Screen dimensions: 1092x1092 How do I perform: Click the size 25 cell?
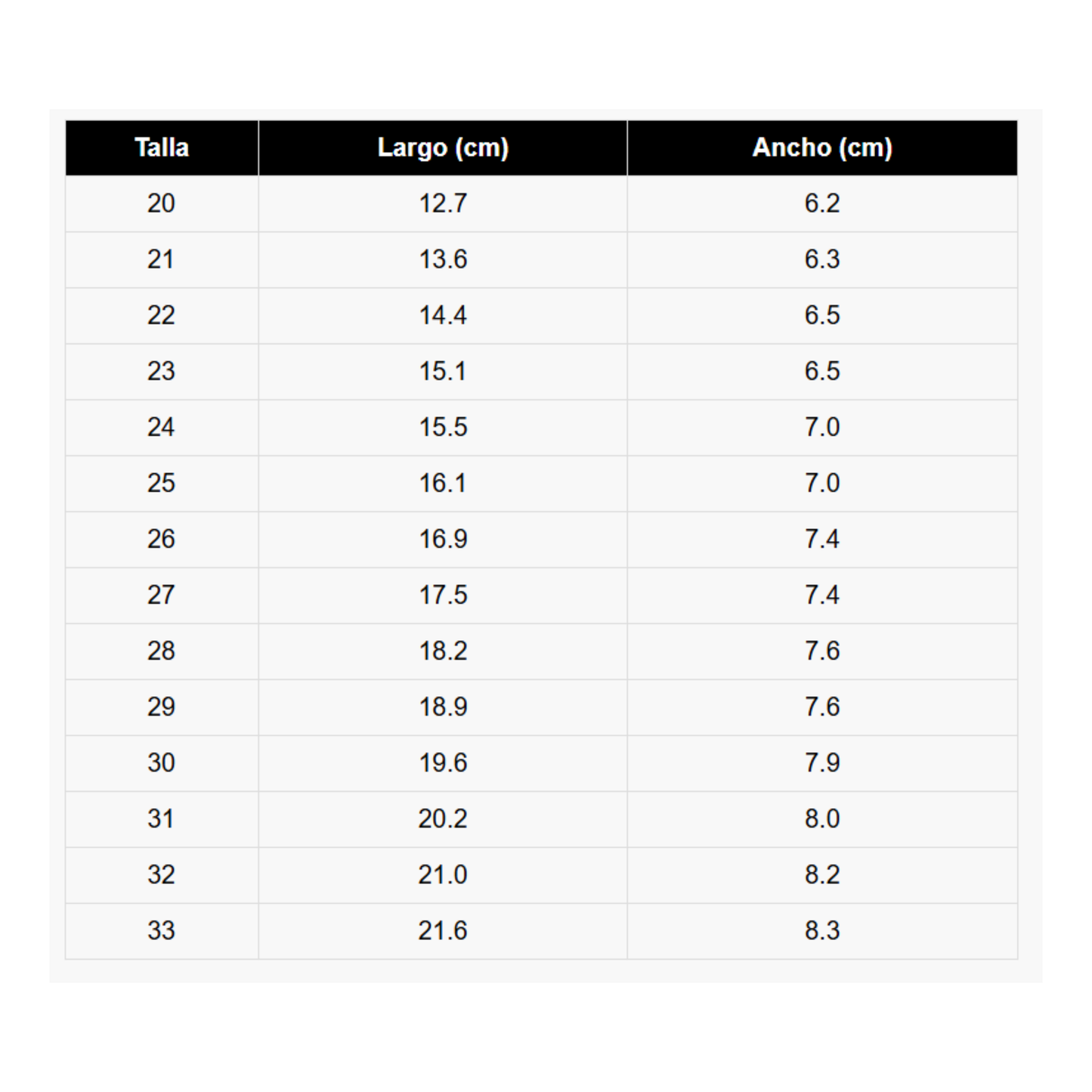[x=162, y=484]
